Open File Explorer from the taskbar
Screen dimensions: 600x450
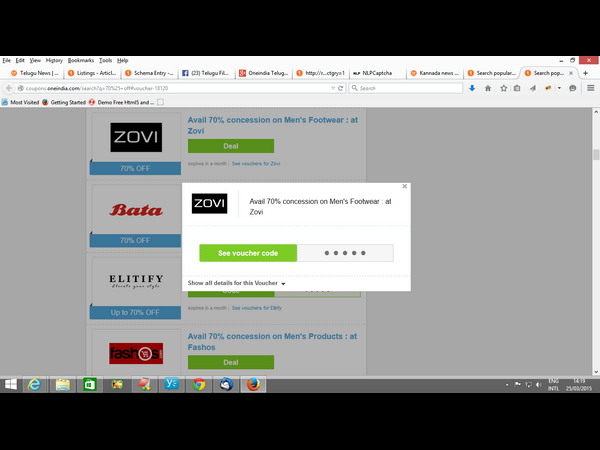[x=63, y=384]
